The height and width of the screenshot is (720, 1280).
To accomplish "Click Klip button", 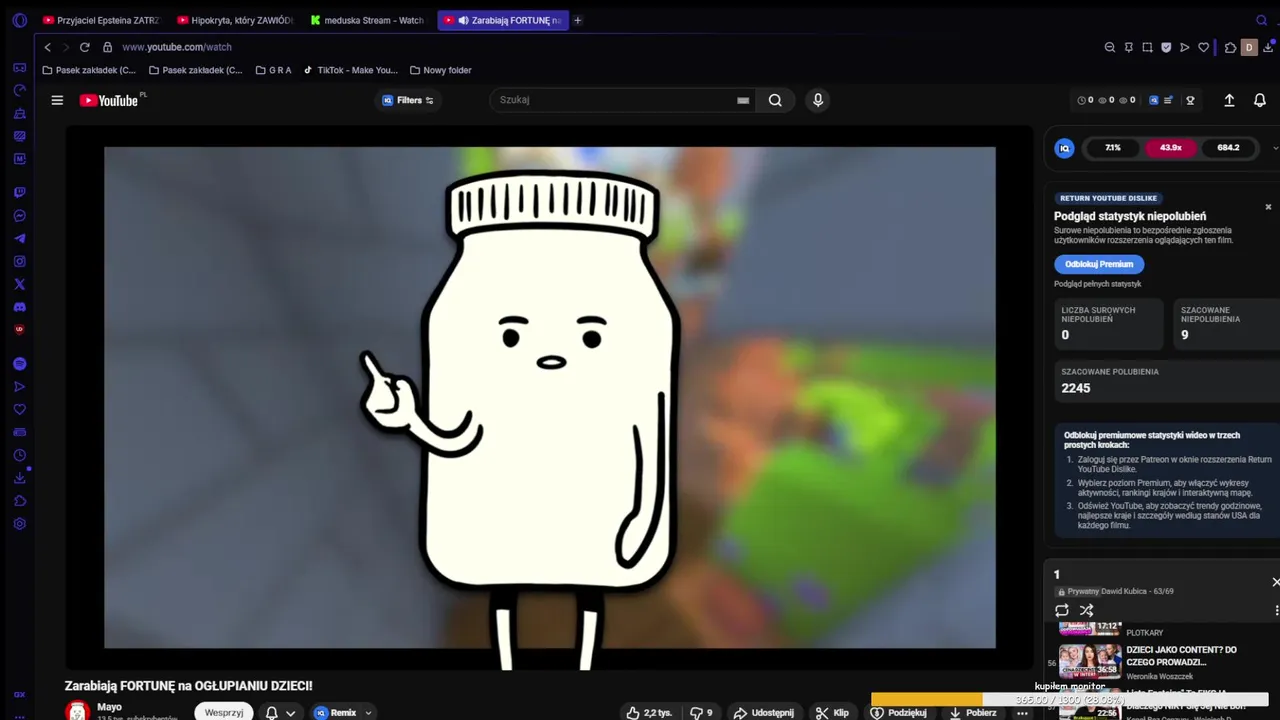I will 832,713.
